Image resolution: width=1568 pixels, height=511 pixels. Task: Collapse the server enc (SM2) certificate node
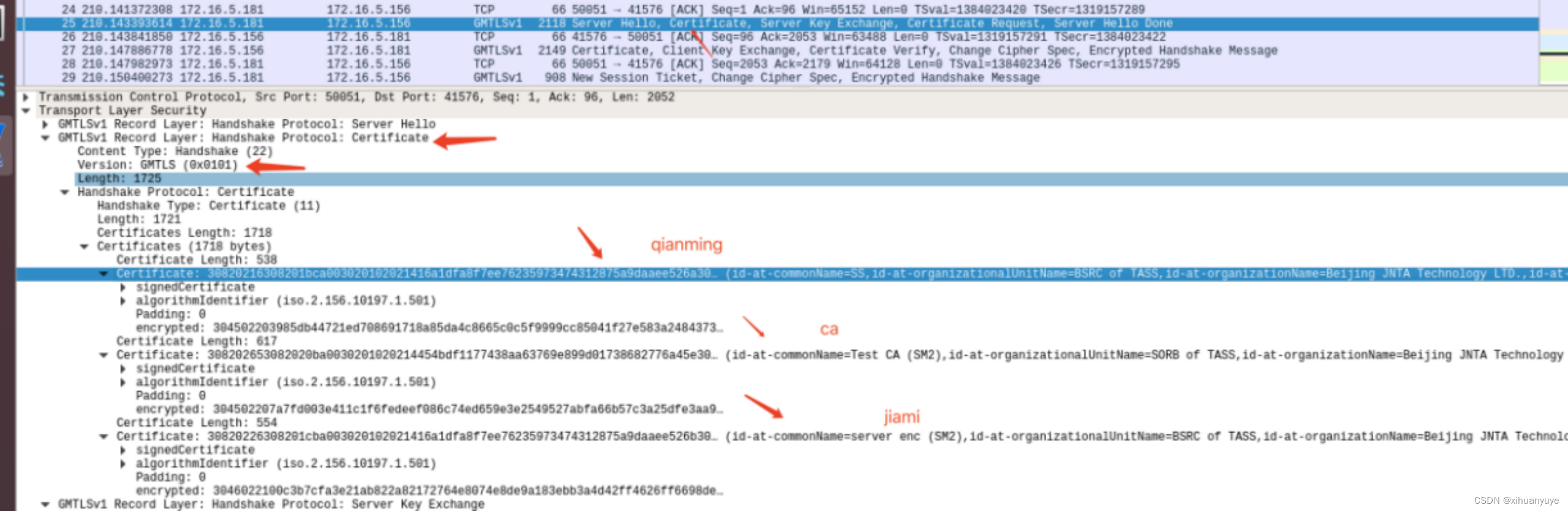click(104, 436)
